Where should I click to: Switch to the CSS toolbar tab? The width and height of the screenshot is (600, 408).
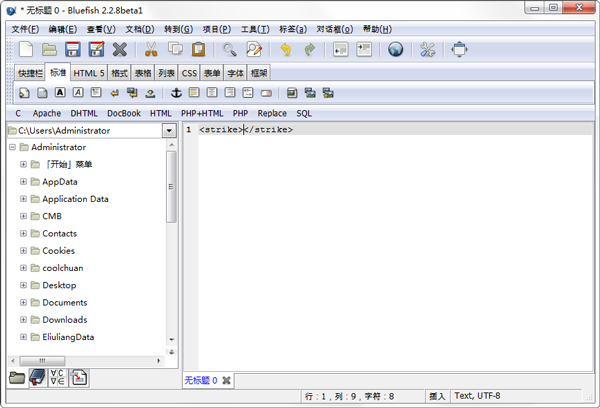click(x=189, y=73)
